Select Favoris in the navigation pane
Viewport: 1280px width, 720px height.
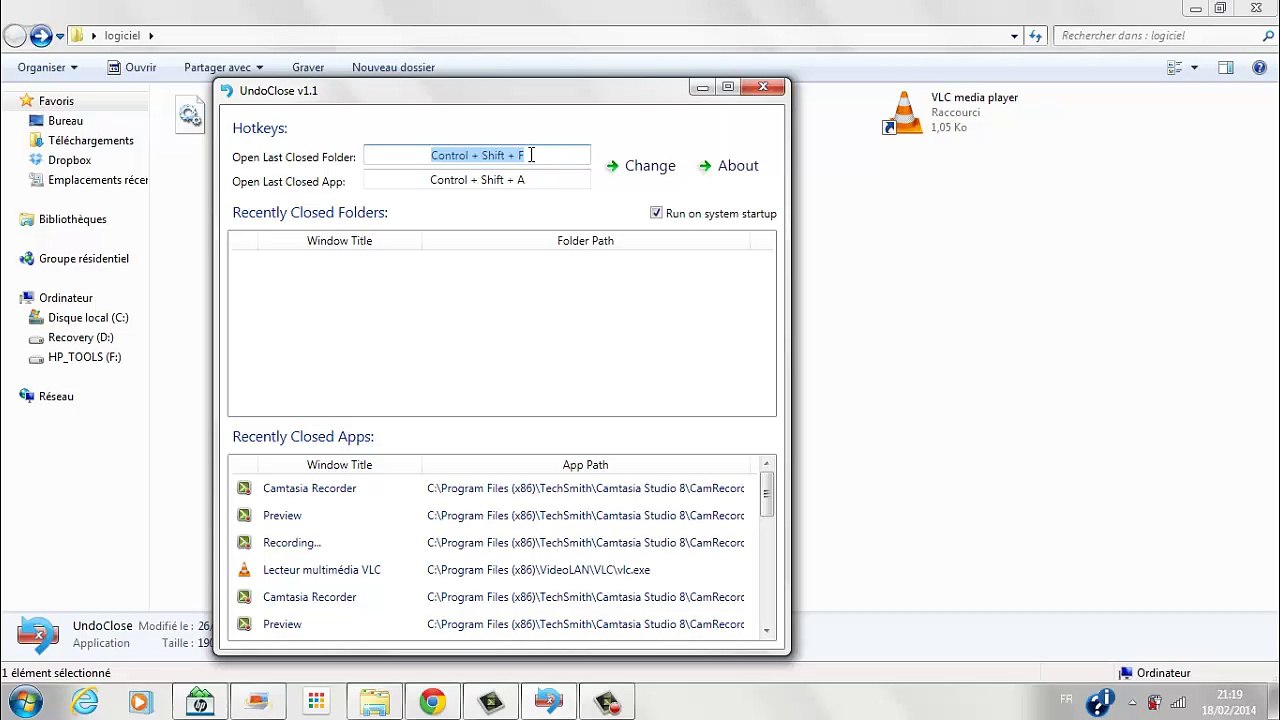(56, 101)
